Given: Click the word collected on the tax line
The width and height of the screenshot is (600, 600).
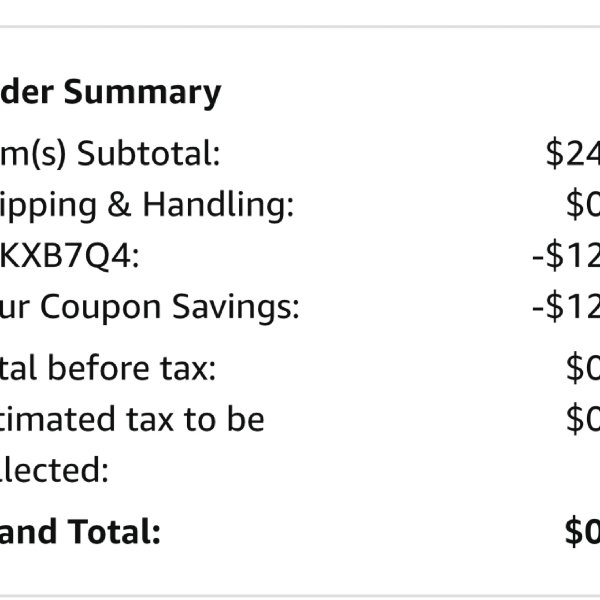Looking at the screenshot, I should click(54, 470).
